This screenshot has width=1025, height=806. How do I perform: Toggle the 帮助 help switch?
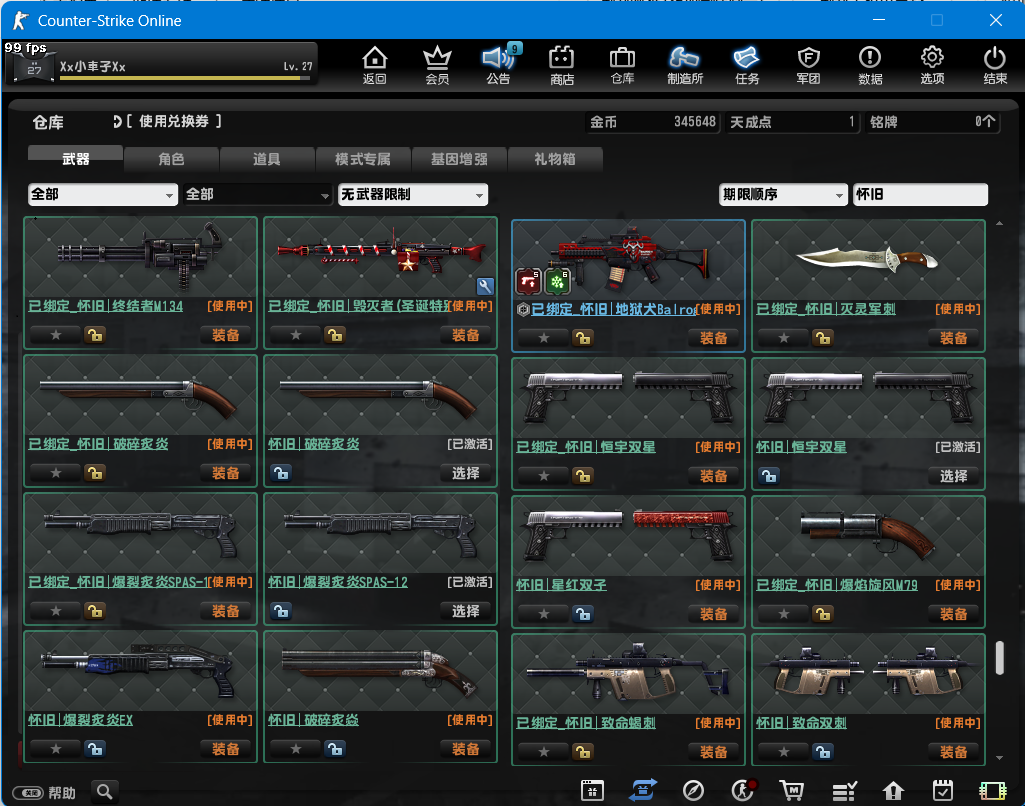[x=27, y=792]
